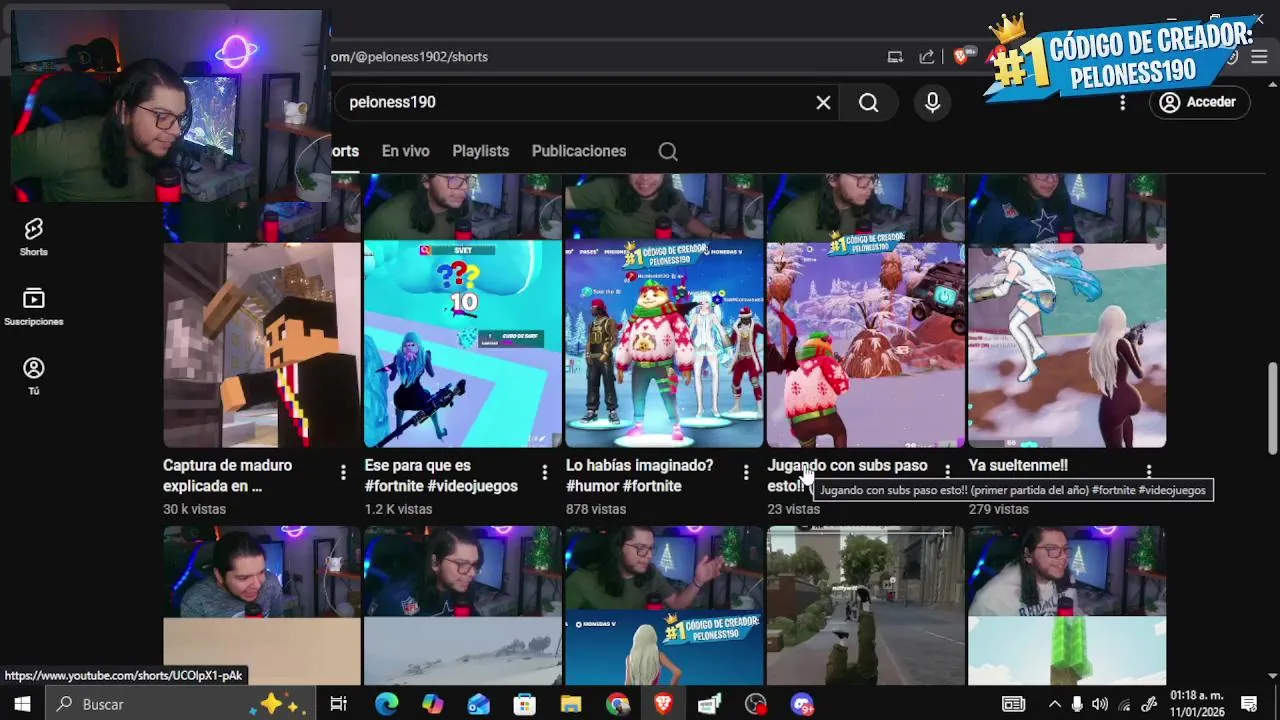Screen dimensions: 1280x720
Task: Click the YouTube search magnifier button
Action: point(868,102)
